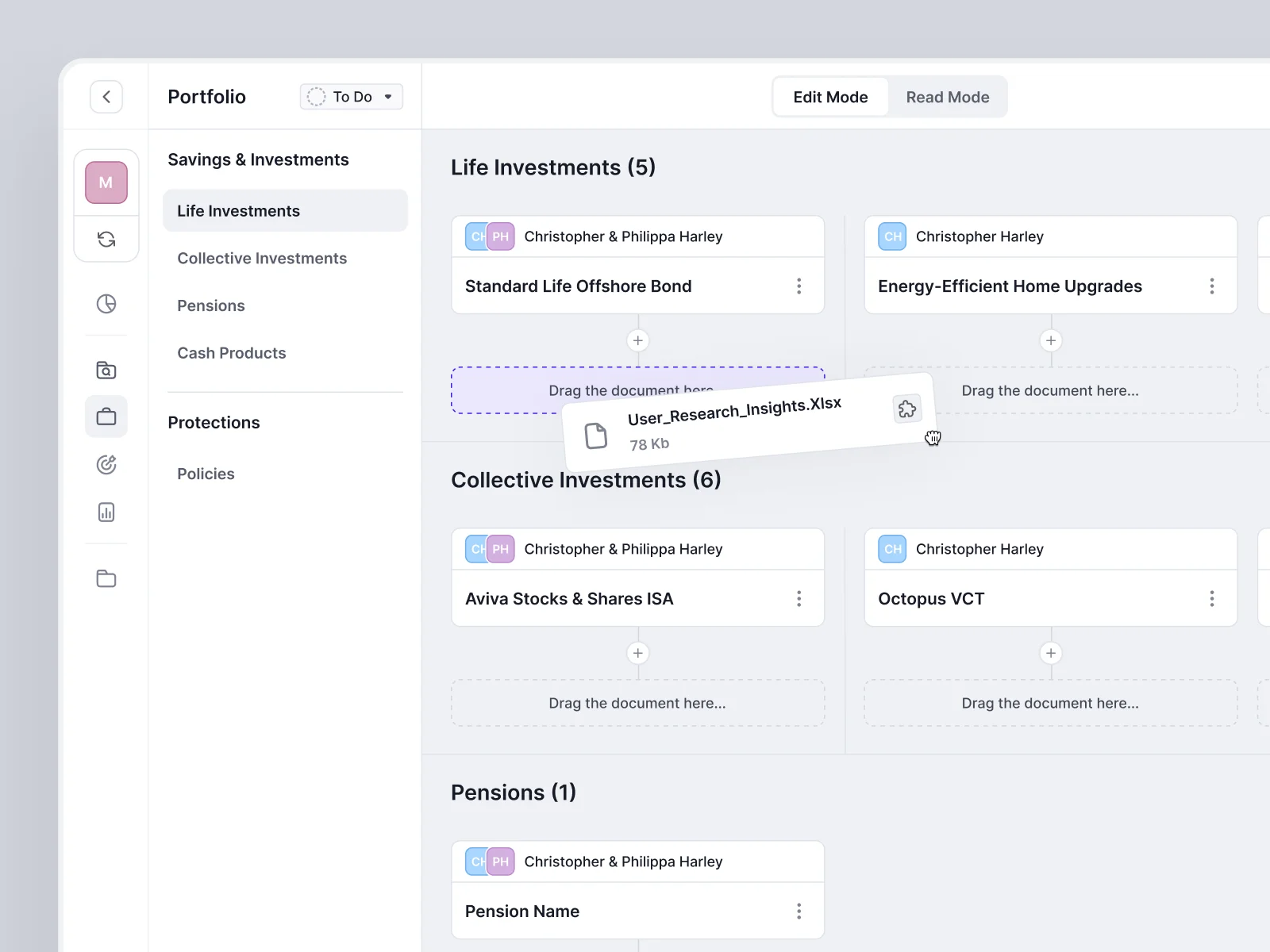The image size is (1270, 952).
Task: Click the Pension Name card title
Action: click(522, 912)
